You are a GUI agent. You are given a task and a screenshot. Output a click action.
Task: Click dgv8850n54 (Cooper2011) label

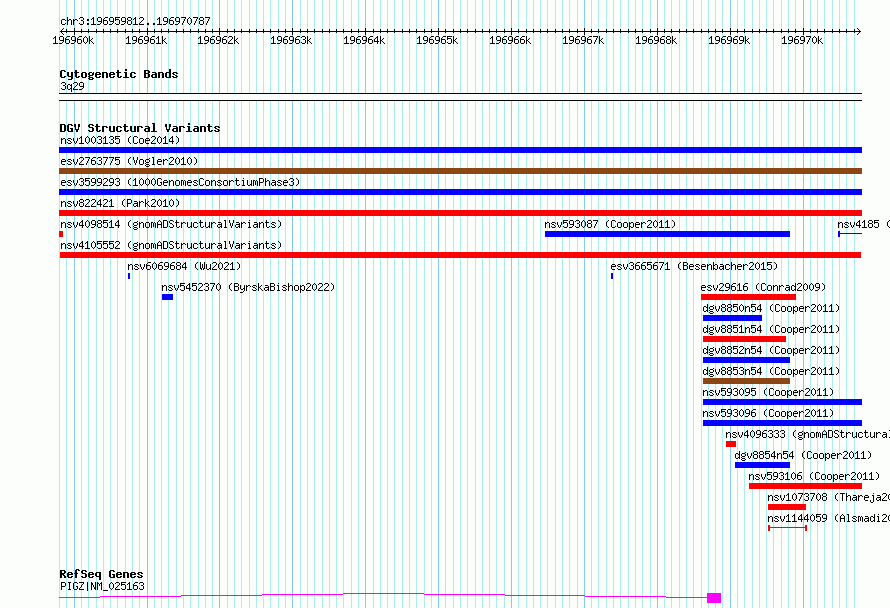point(771,308)
